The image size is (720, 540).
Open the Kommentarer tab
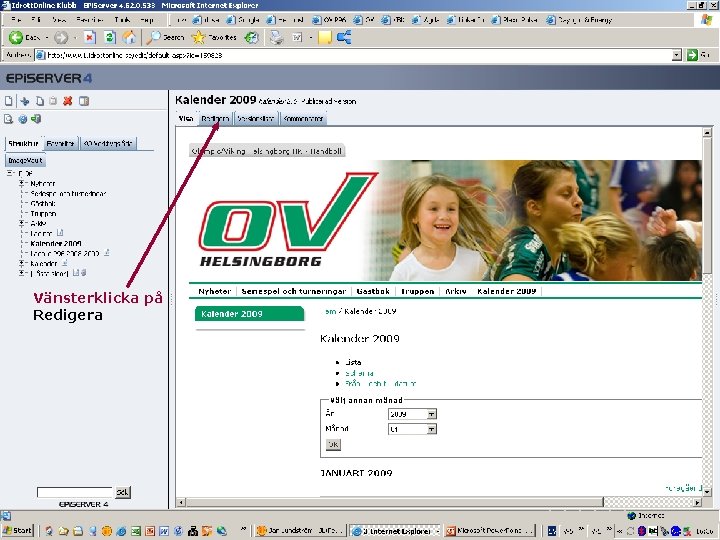point(303,118)
